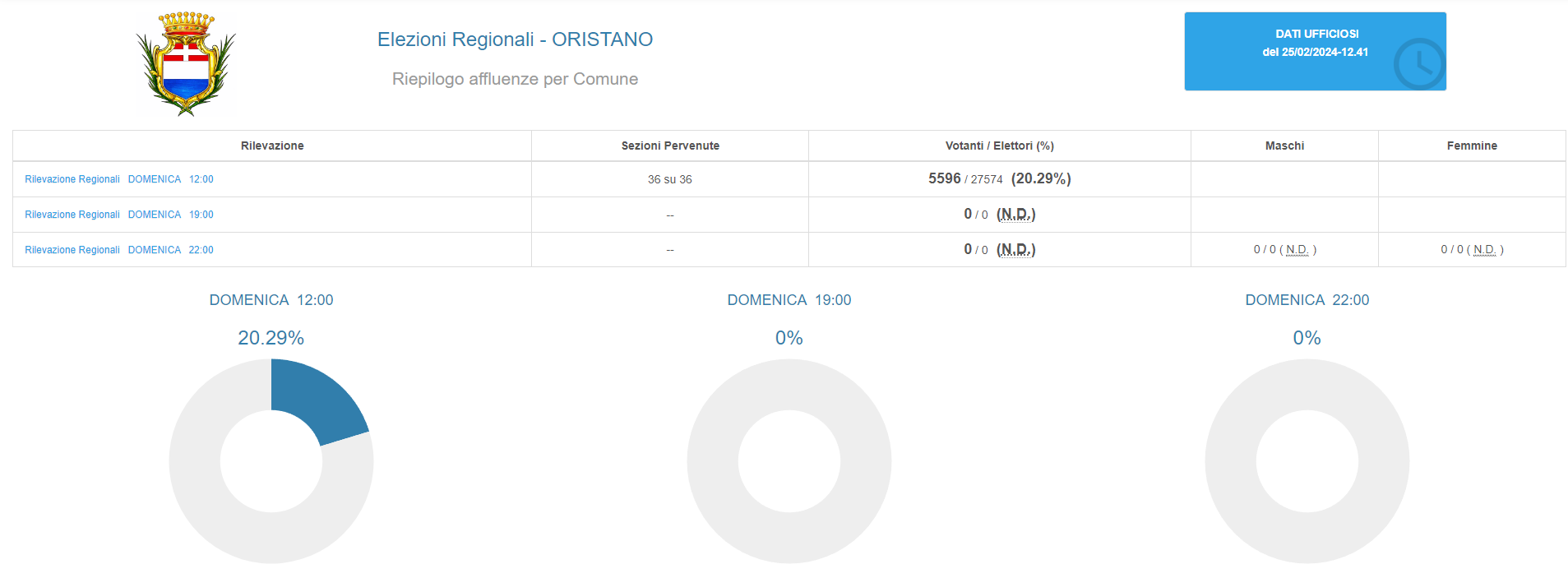Image resolution: width=1568 pixels, height=578 pixels.
Task: Click the DOMENICA 19:00 chart heading
Action: 789,300
